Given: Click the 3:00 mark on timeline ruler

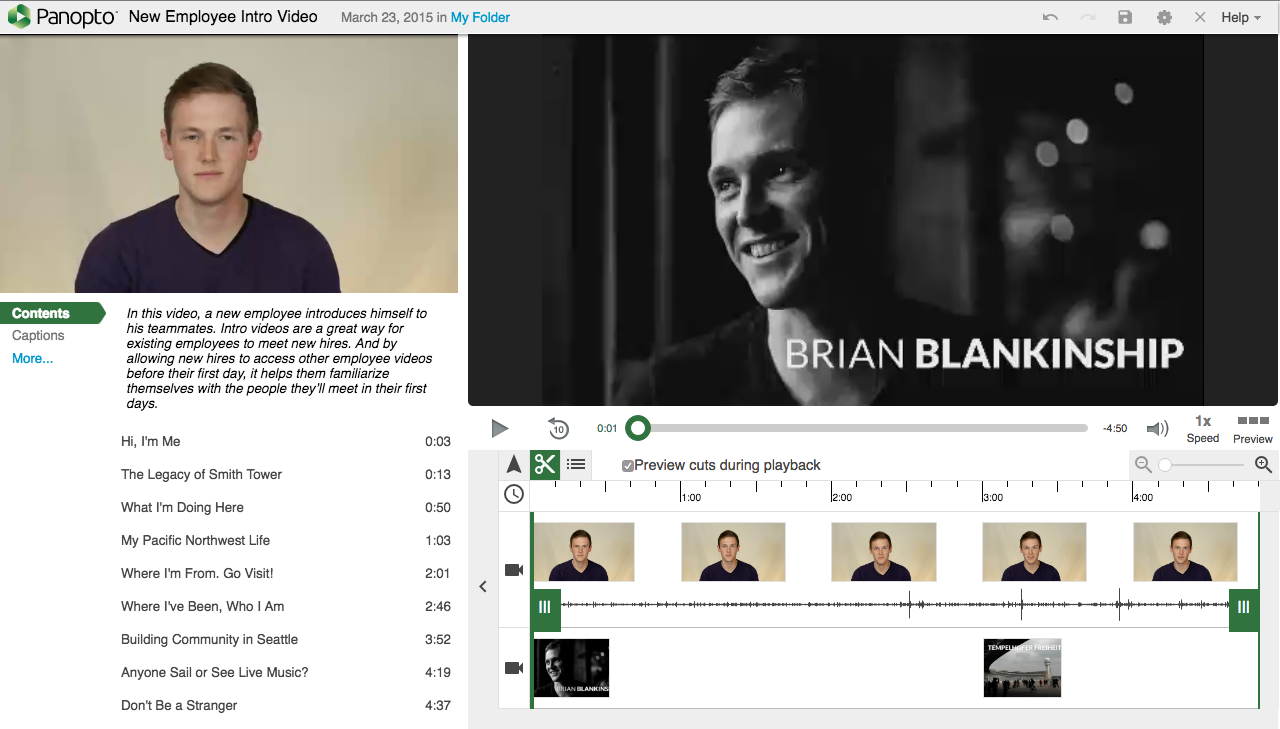Looking at the screenshot, I should (992, 497).
